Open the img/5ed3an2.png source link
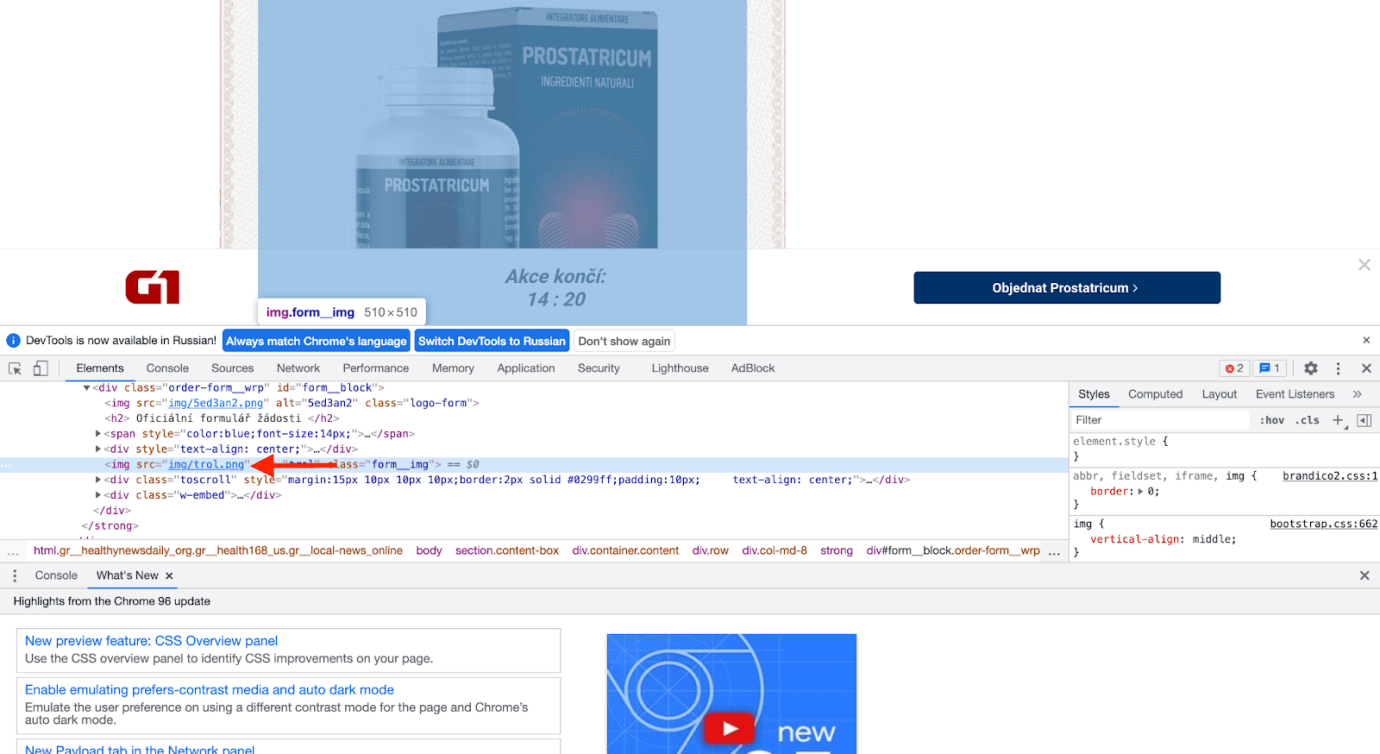The height and width of the screenshot is (754, 1380). 217,403
